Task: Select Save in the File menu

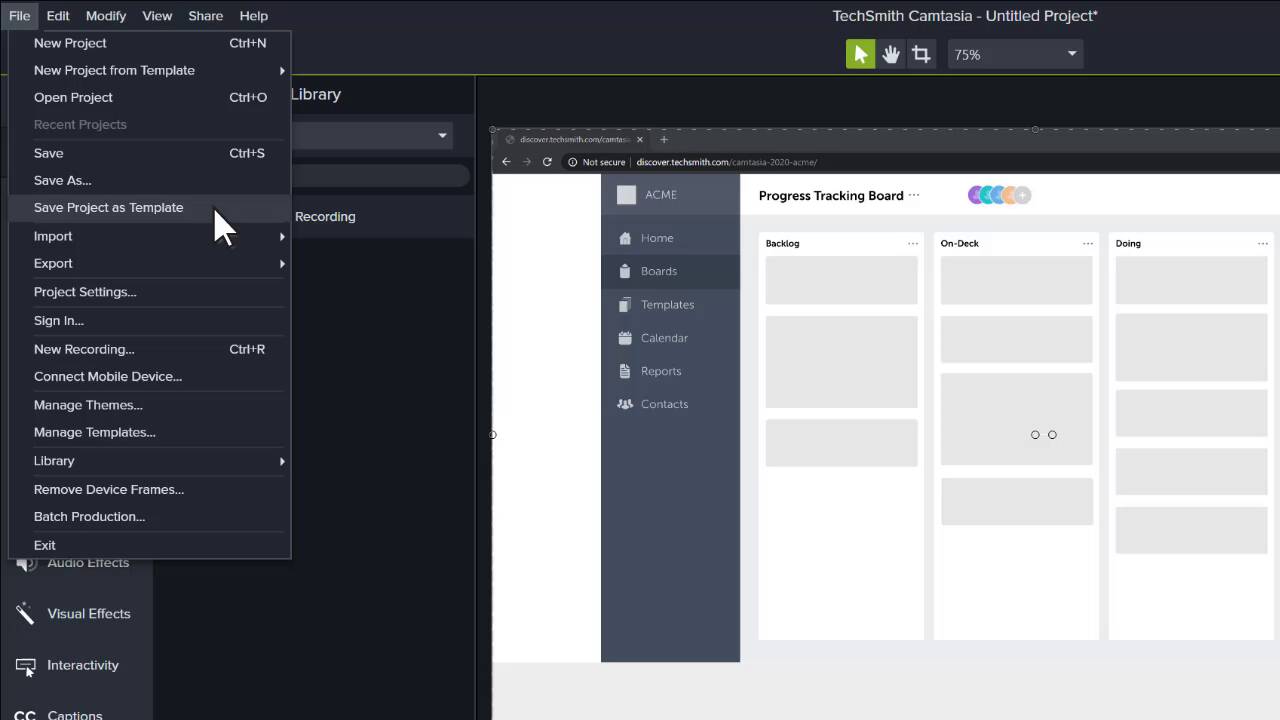Action: pos(149,153)
